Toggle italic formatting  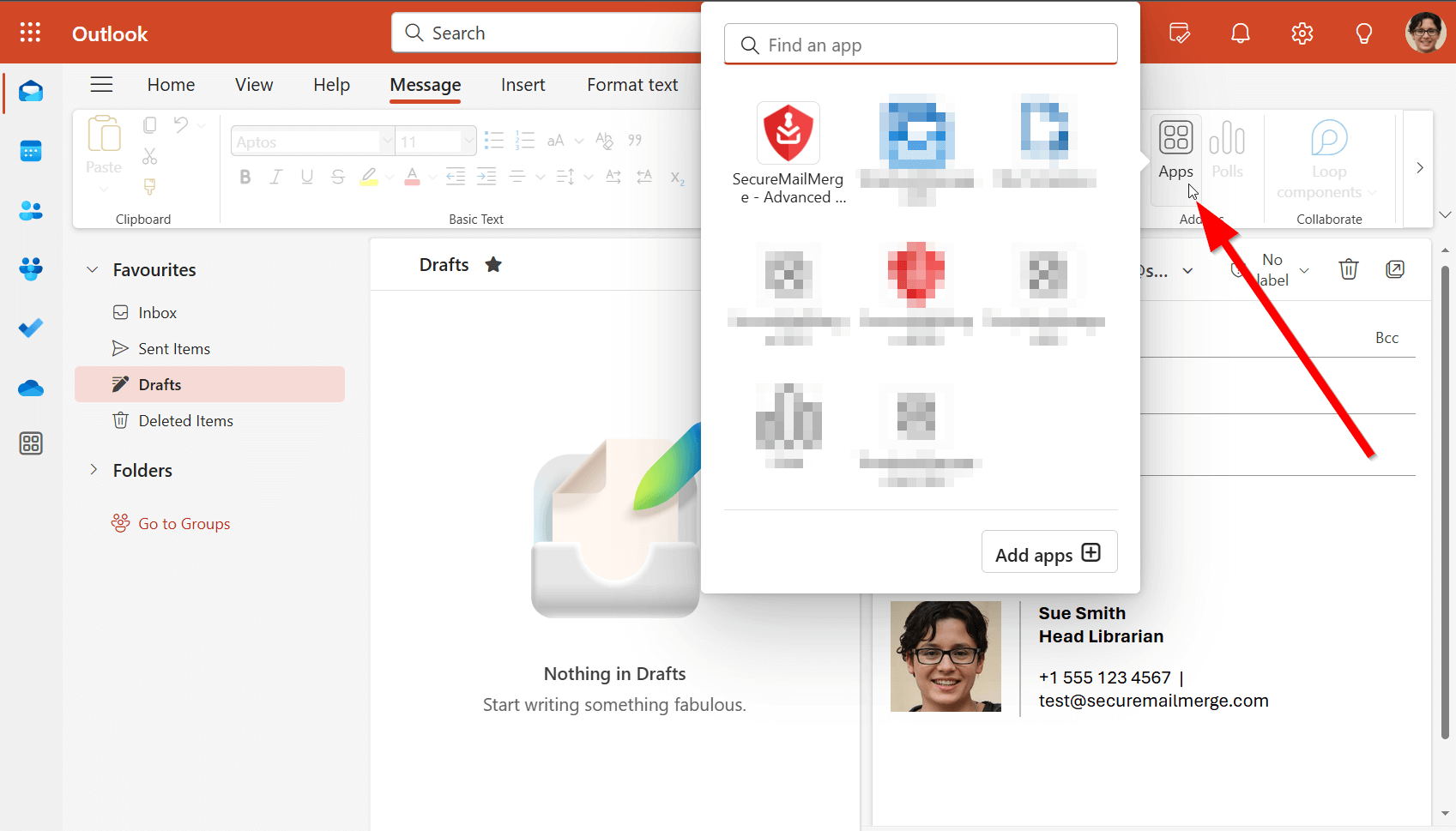pyautogui.click(x=275, y=177)
